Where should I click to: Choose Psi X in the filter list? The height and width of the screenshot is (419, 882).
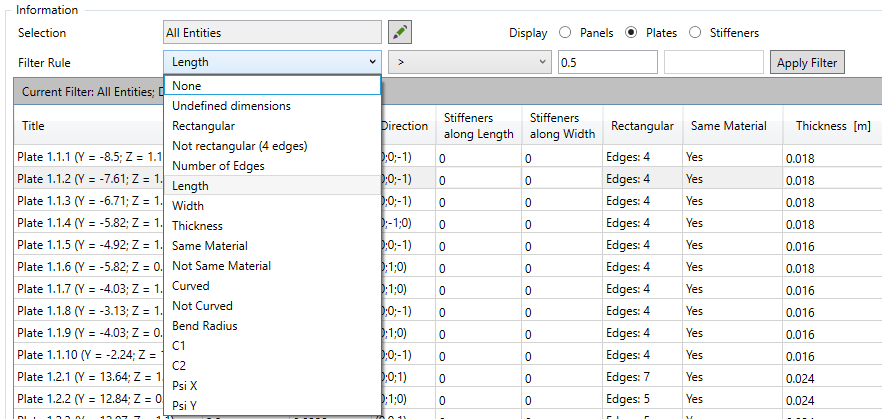click(272, 386)
